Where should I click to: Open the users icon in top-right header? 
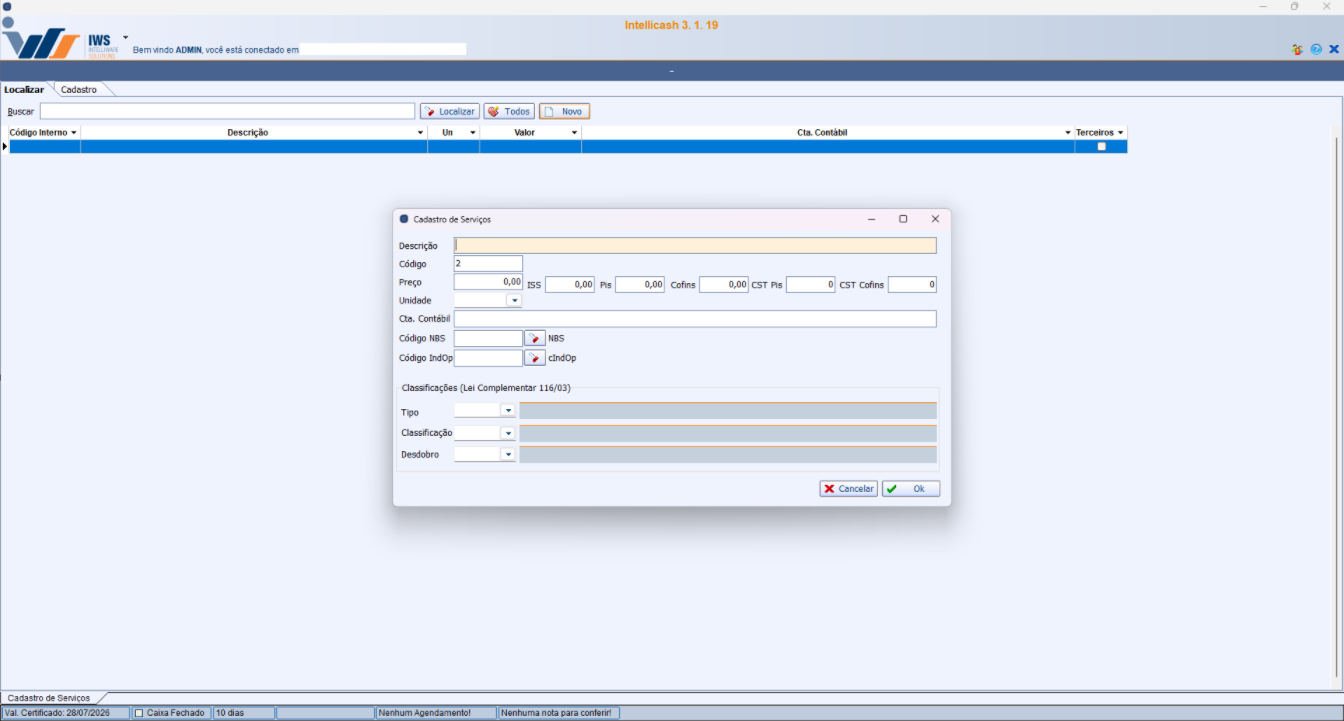tap(1297, 49)
